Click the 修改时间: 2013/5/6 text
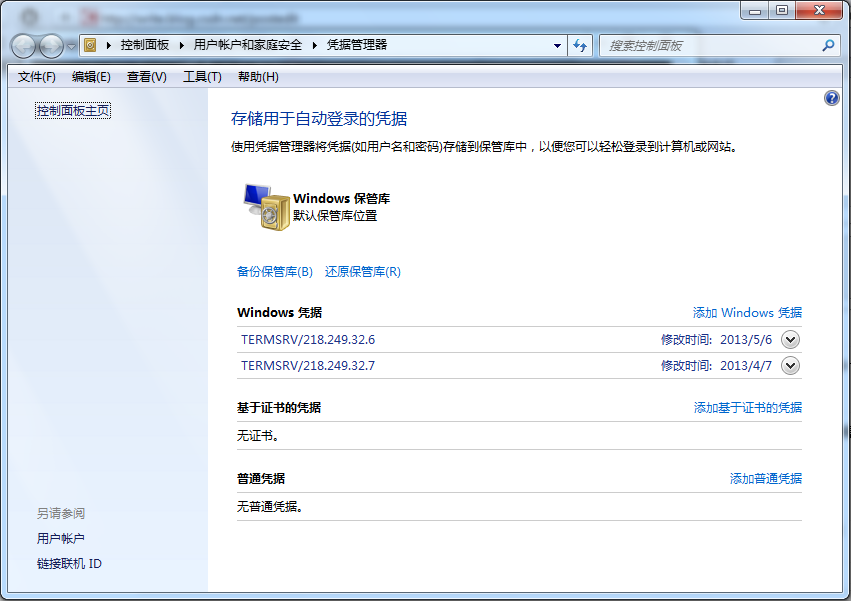Image resolution: width=851 pixels, height=601 pixels. coord(716,340)
